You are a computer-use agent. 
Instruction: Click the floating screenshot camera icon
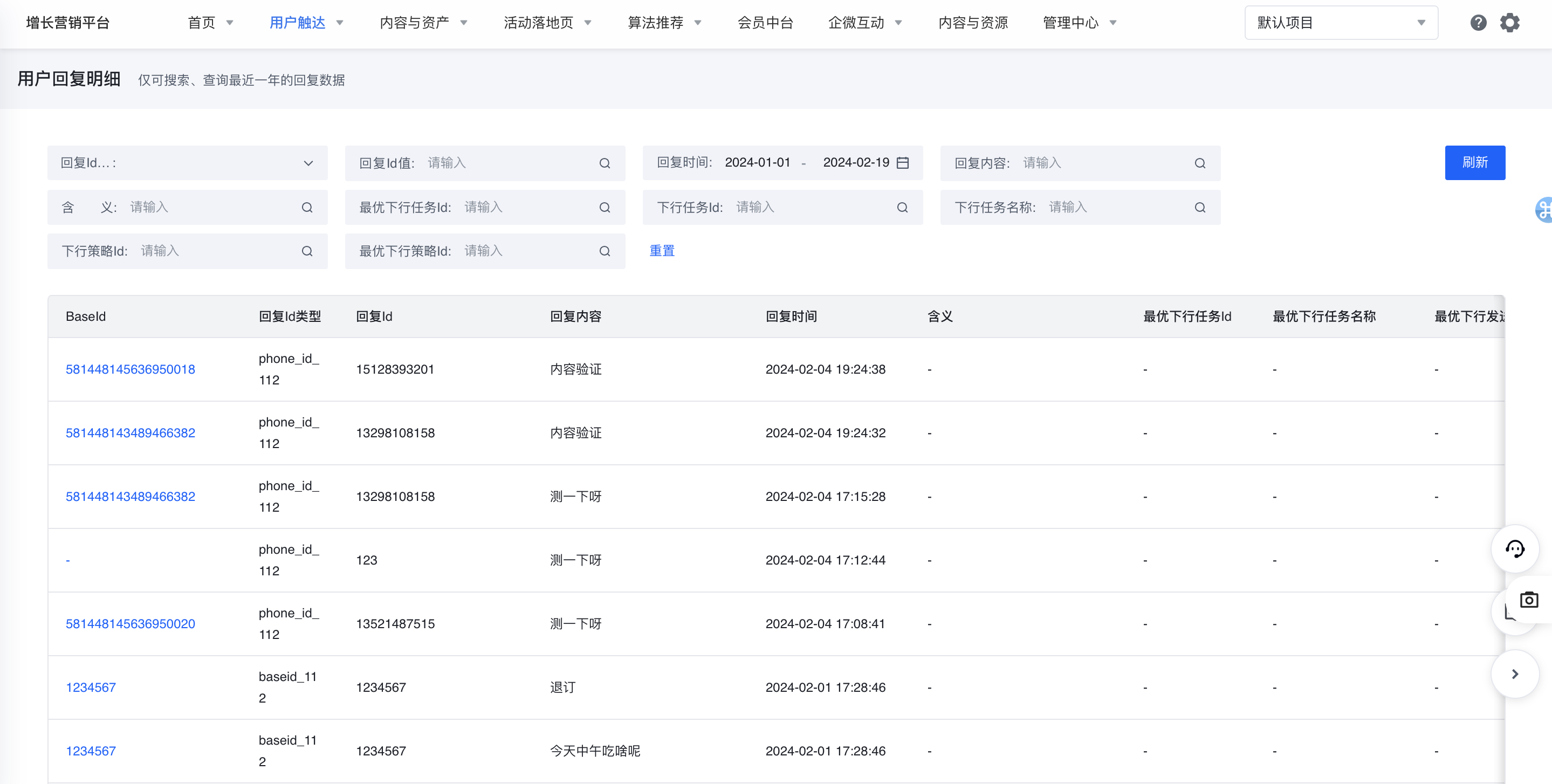1528,600
